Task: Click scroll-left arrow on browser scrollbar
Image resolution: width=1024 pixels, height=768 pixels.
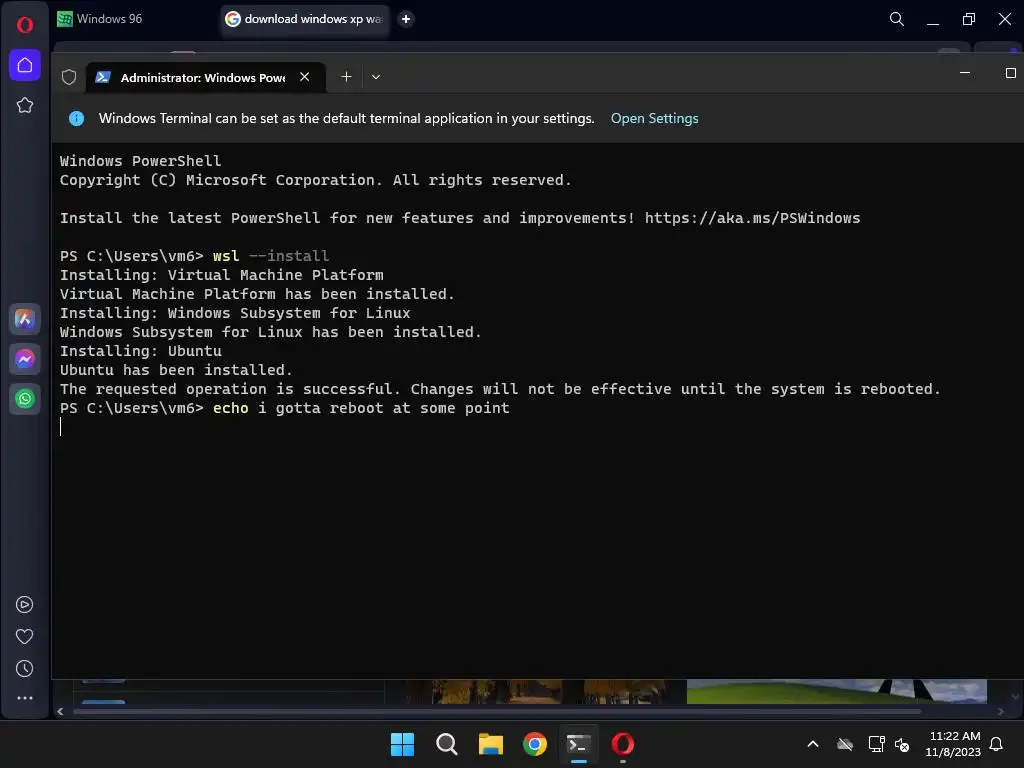Action: pyautogui.click(x=61, y=711)
